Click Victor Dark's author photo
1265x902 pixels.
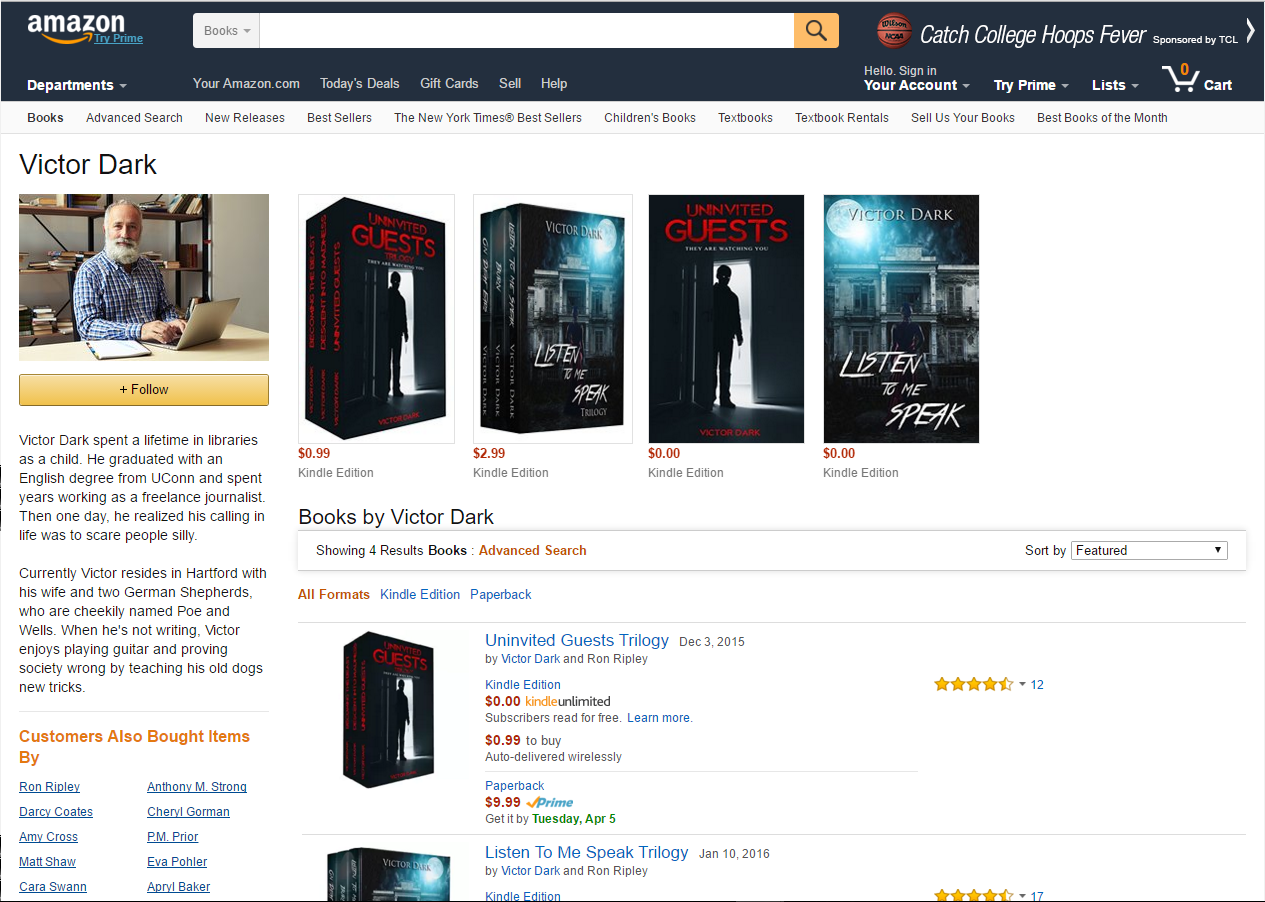tap(144, 277)
